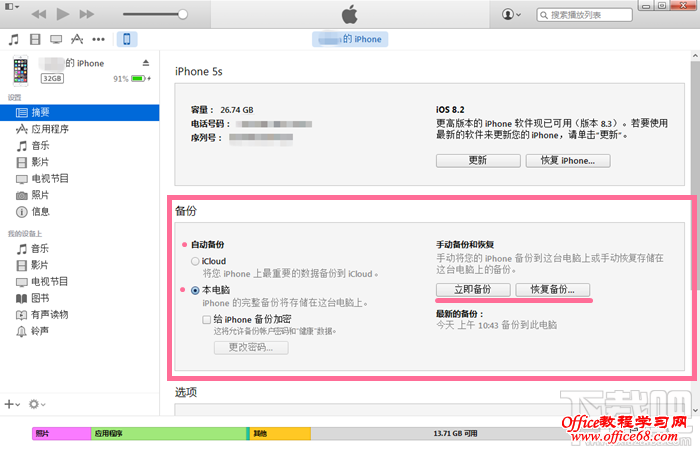The width and height of the screenshot is (700, 451).
Task: Click the 今天 上午 10:43 备份到此电脑 text
Action: click(496, 325)
